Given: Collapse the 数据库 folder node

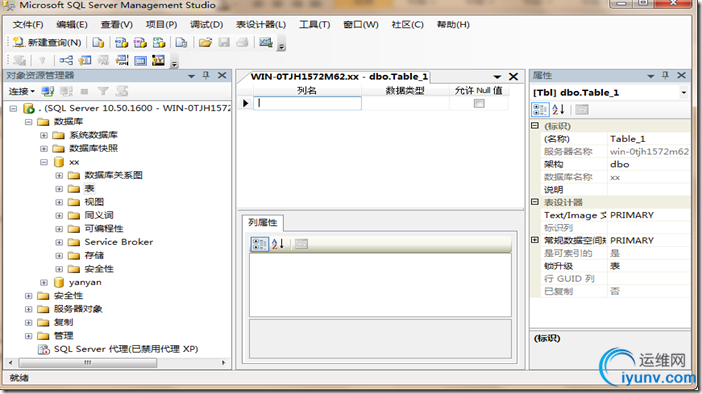Looking at the screenshot, I should coord(29,122).
